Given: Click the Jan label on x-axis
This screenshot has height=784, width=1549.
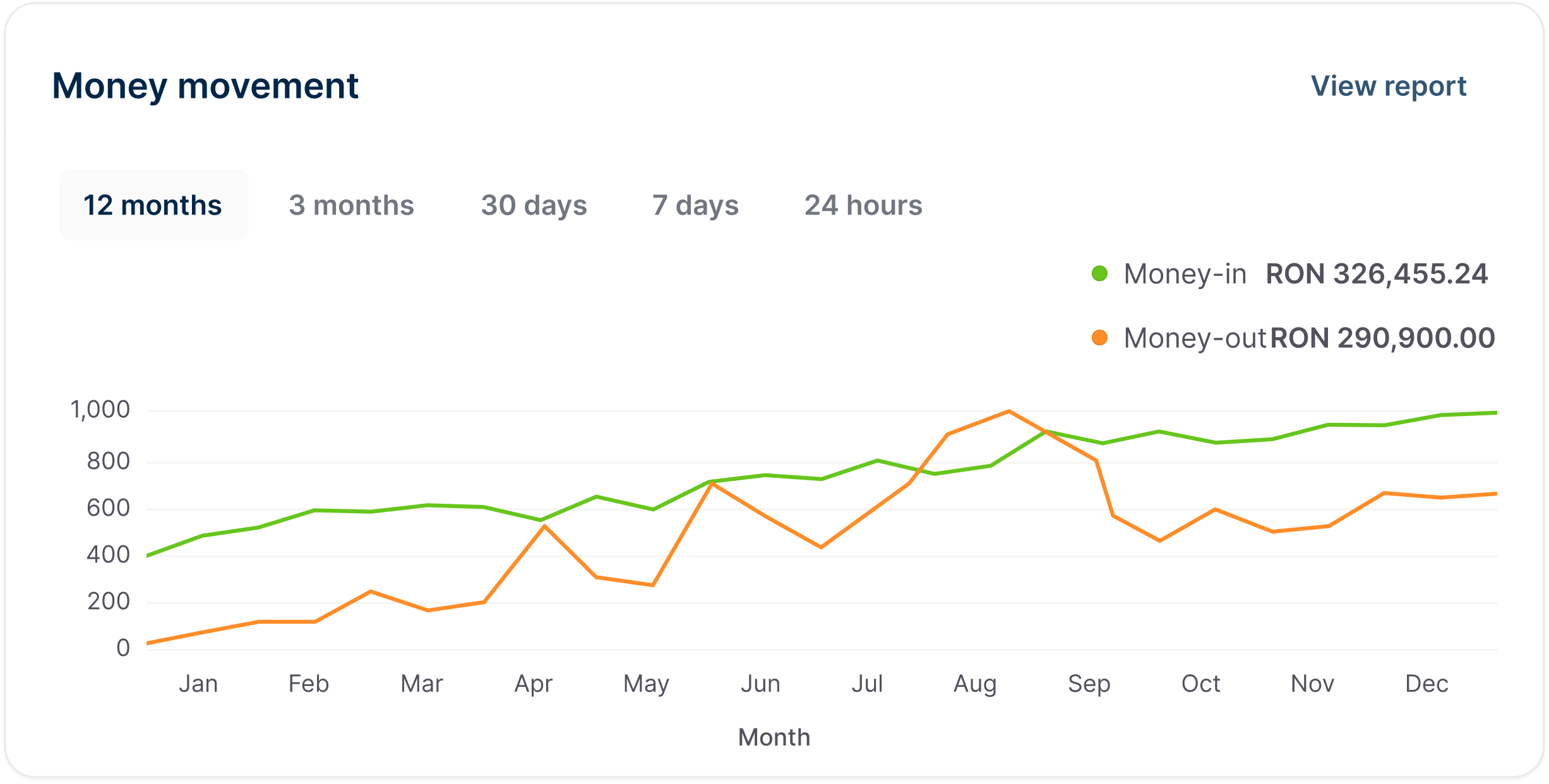Looking at the screenshot, I should click(198, 684).
